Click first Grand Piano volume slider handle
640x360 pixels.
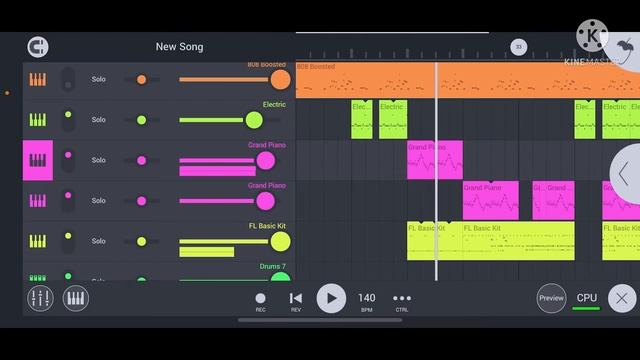[x=266, y=160]
